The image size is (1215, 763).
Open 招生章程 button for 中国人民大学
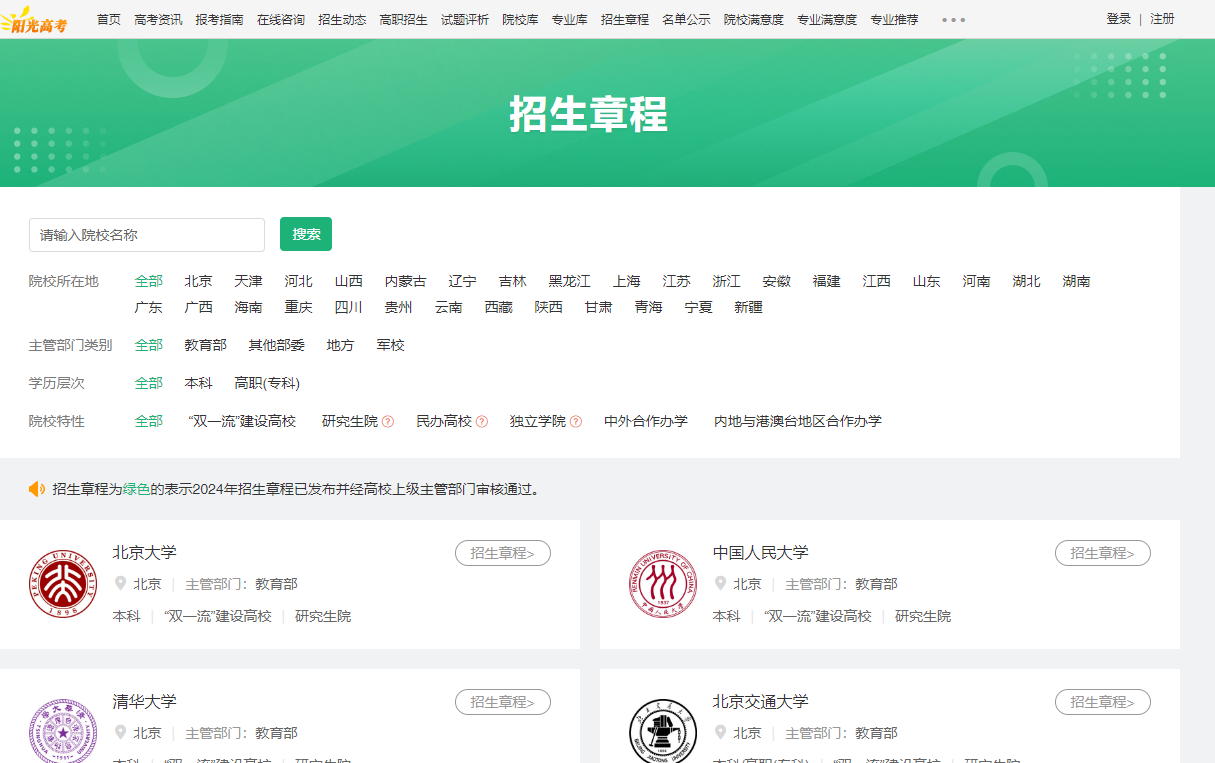click(1103, 553)
